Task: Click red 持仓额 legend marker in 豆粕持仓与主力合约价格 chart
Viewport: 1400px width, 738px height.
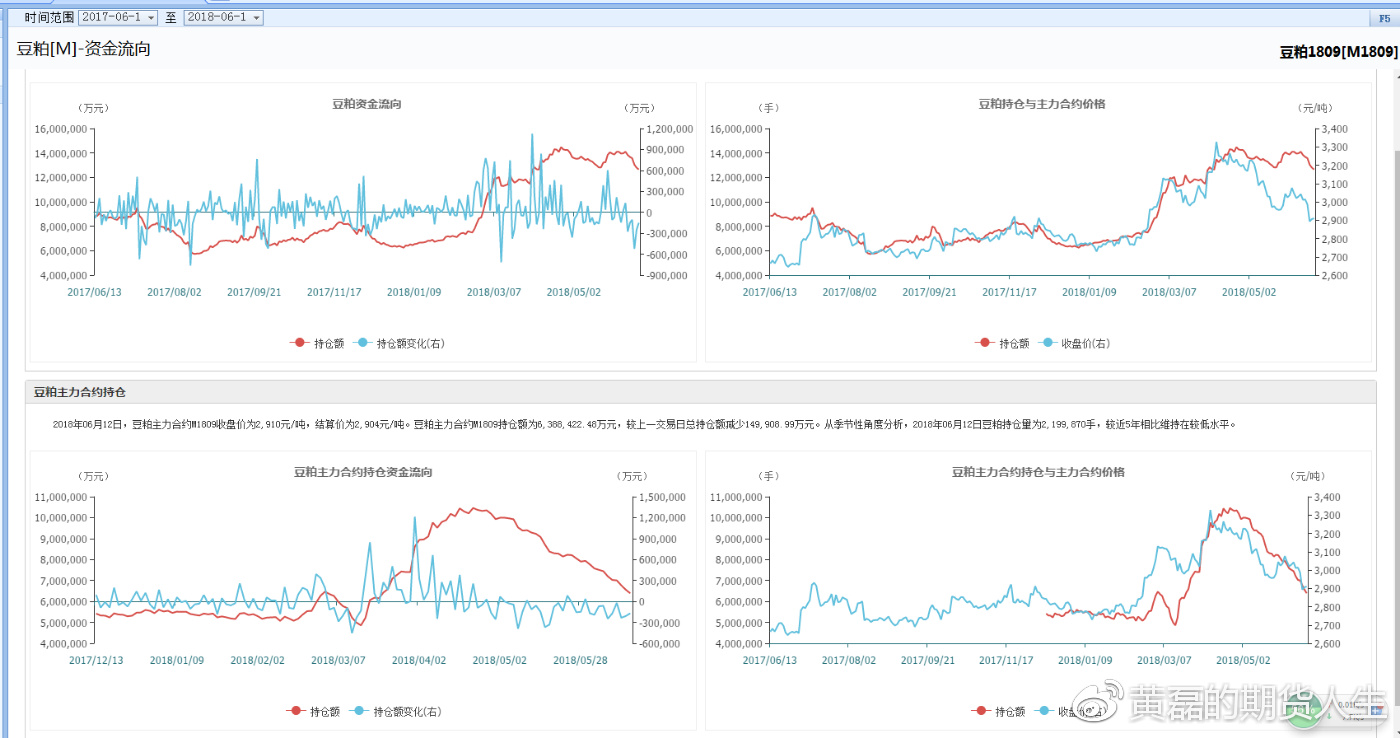Action: [x=985, y=343]
